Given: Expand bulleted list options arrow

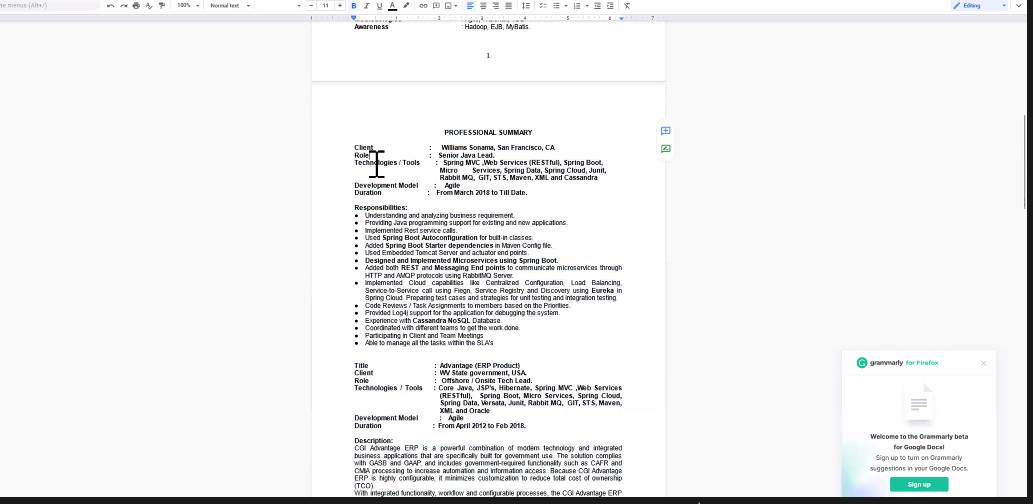Looking at the screenshot, I should pyautogui.click(x=566, y=5).
